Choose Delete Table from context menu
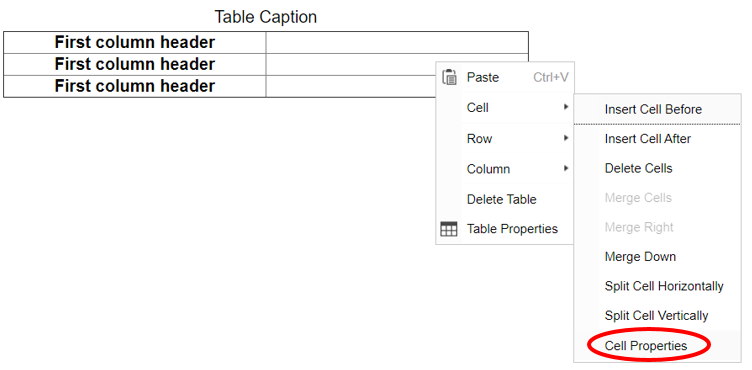Viewport: 752px width, 370px height. click(502, 199)
